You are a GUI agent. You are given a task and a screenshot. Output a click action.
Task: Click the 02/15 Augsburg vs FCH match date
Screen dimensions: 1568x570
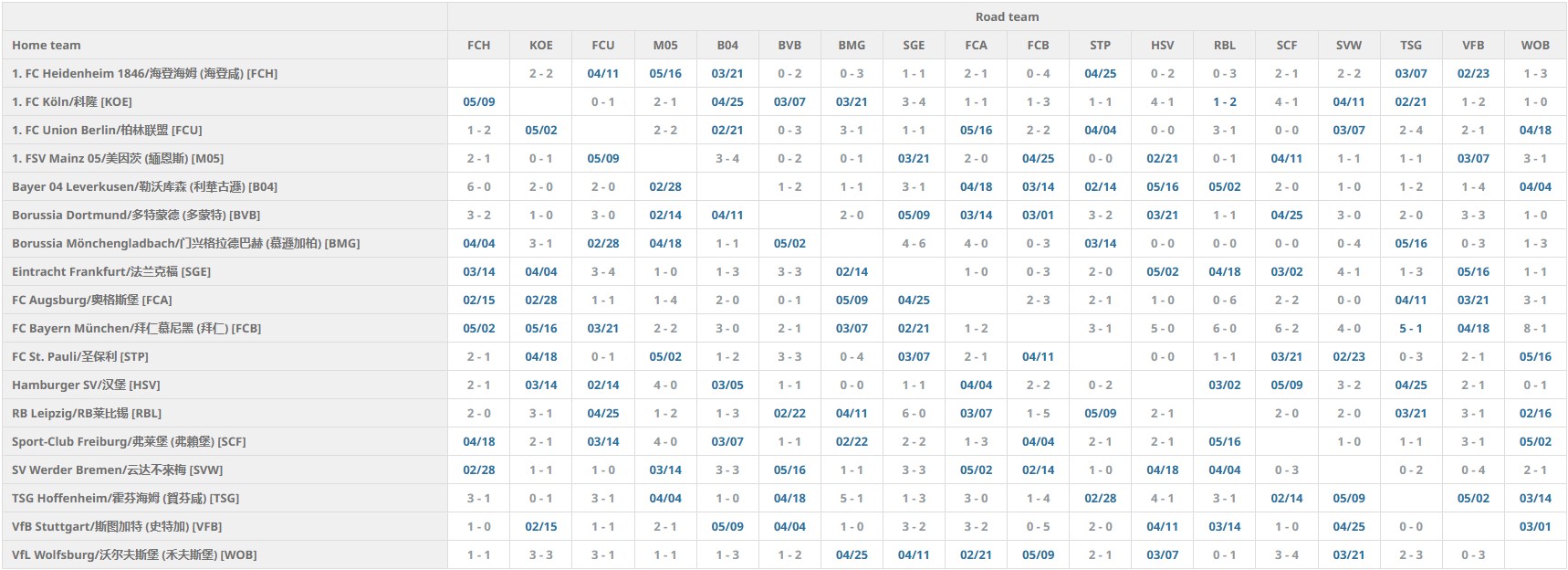coord(478,300)
